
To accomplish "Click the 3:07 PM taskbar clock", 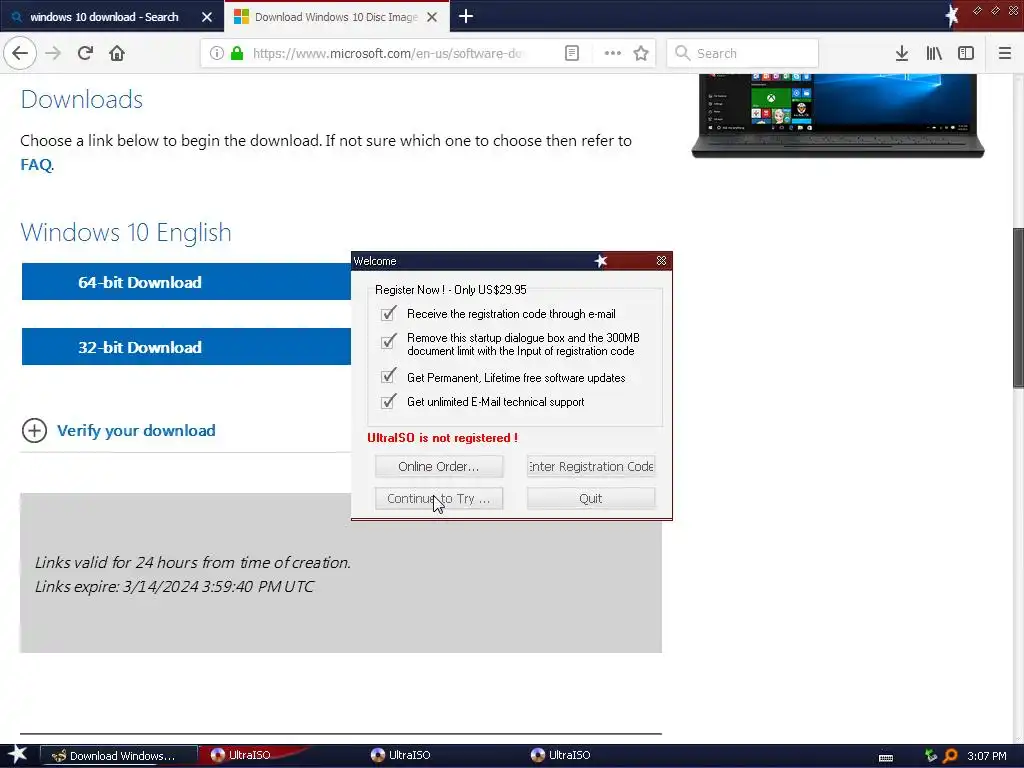I will [x=987, y=756].
